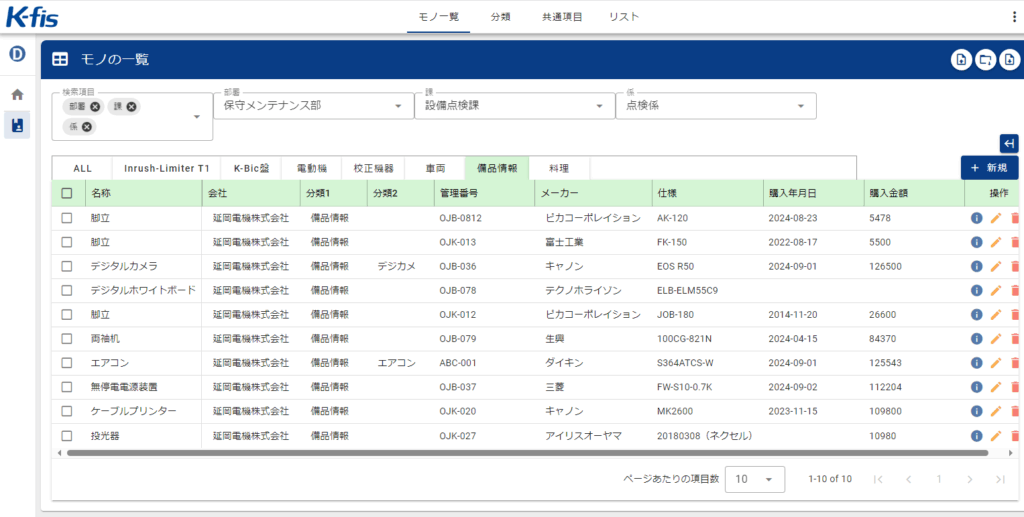Expand the 課 dropdown showing 設備点検課
This screenshot has width=1024, height=517.
pos(513,105)
